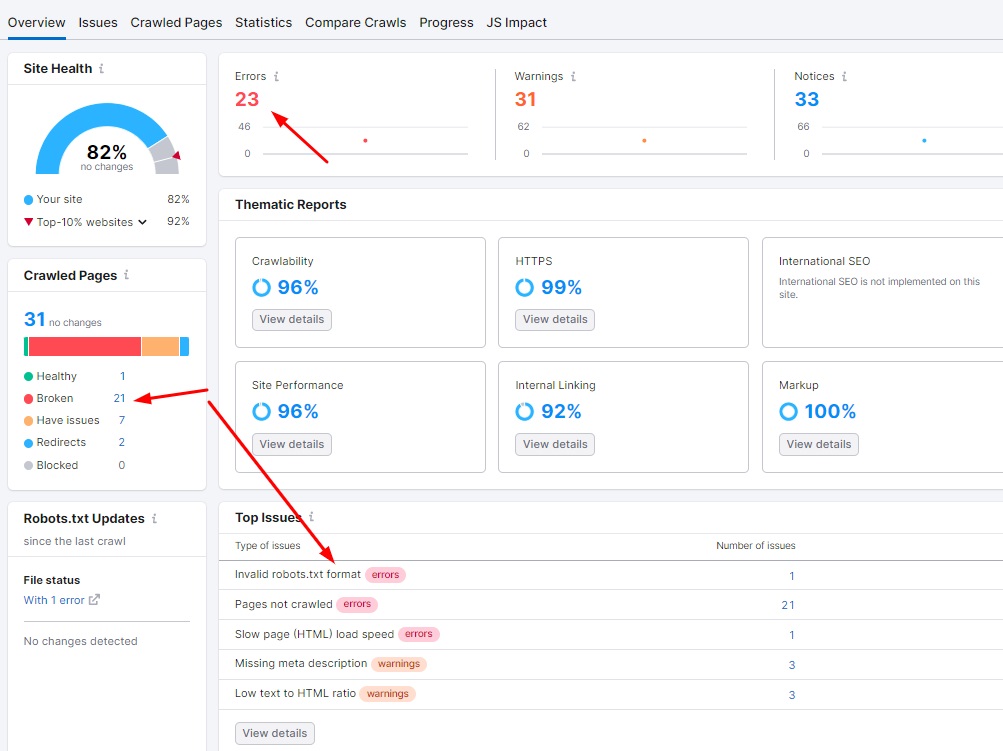Open the Top Issues info tooltip
Image resolution: width=1003 pixels, height=751 pixels.
tap(310, 516)
